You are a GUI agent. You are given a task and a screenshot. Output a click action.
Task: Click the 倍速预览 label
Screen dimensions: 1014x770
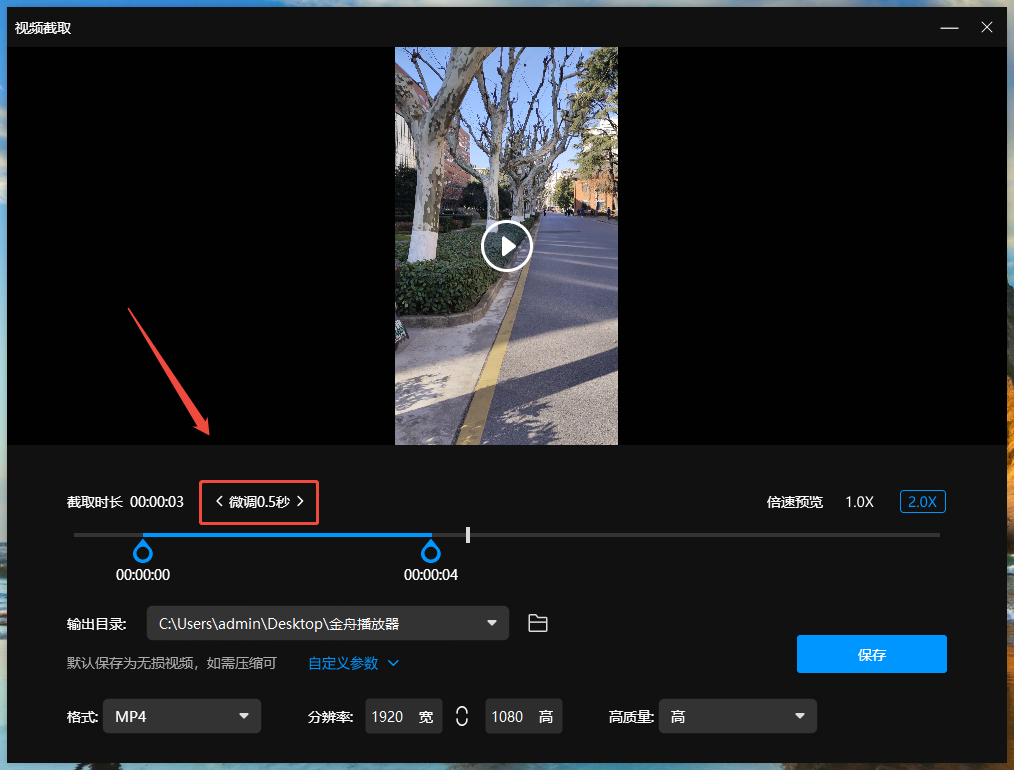pos(795,502)
